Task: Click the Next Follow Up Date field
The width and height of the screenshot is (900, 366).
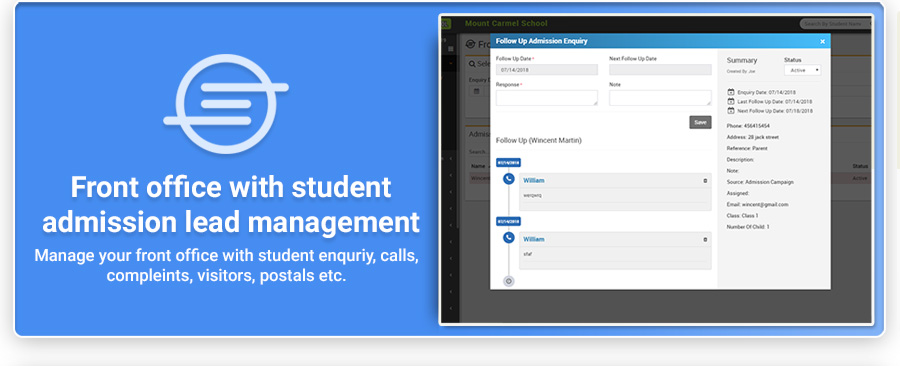Action: coord(660,69)
